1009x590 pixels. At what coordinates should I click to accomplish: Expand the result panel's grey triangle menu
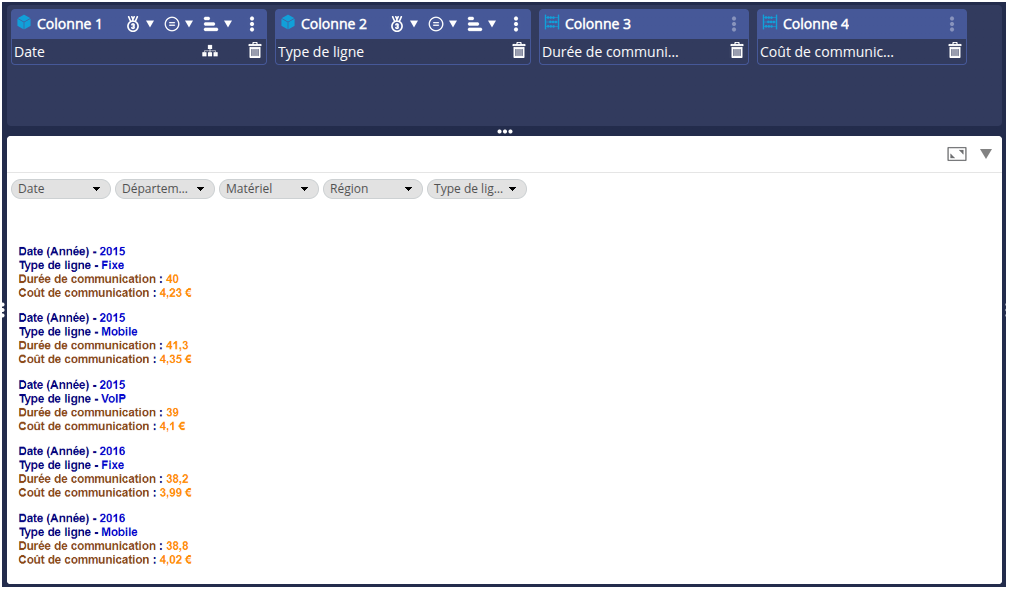pyautogui.click(x=986, y=154)
